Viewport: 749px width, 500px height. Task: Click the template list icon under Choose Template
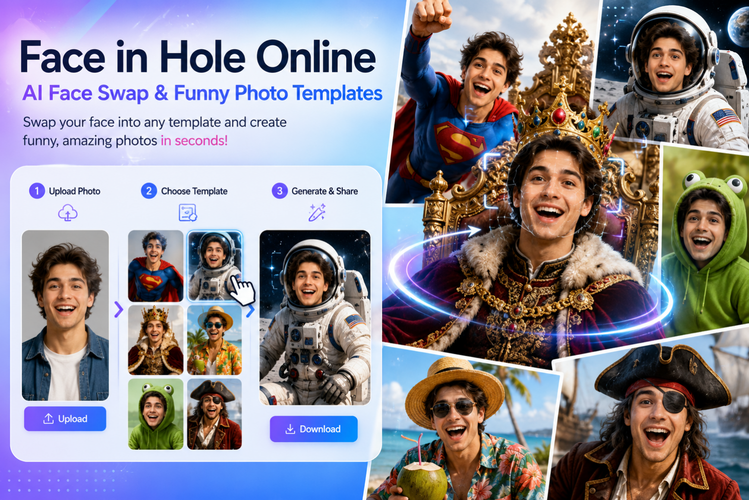(x=187, y=213)
